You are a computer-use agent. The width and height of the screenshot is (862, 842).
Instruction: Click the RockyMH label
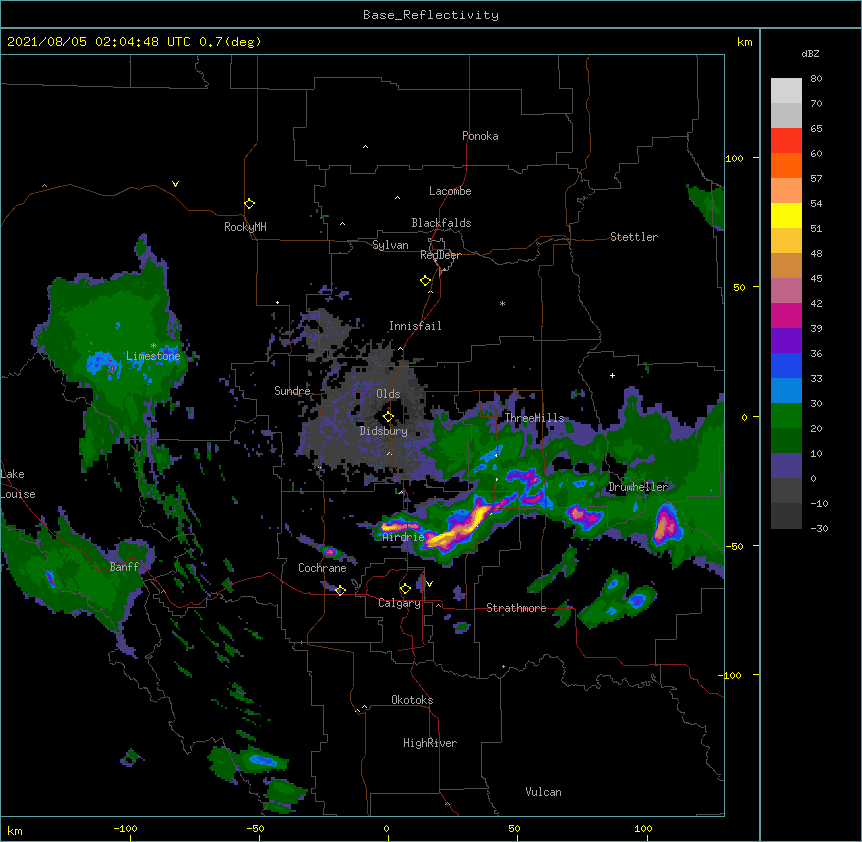[x=245, y=227]
